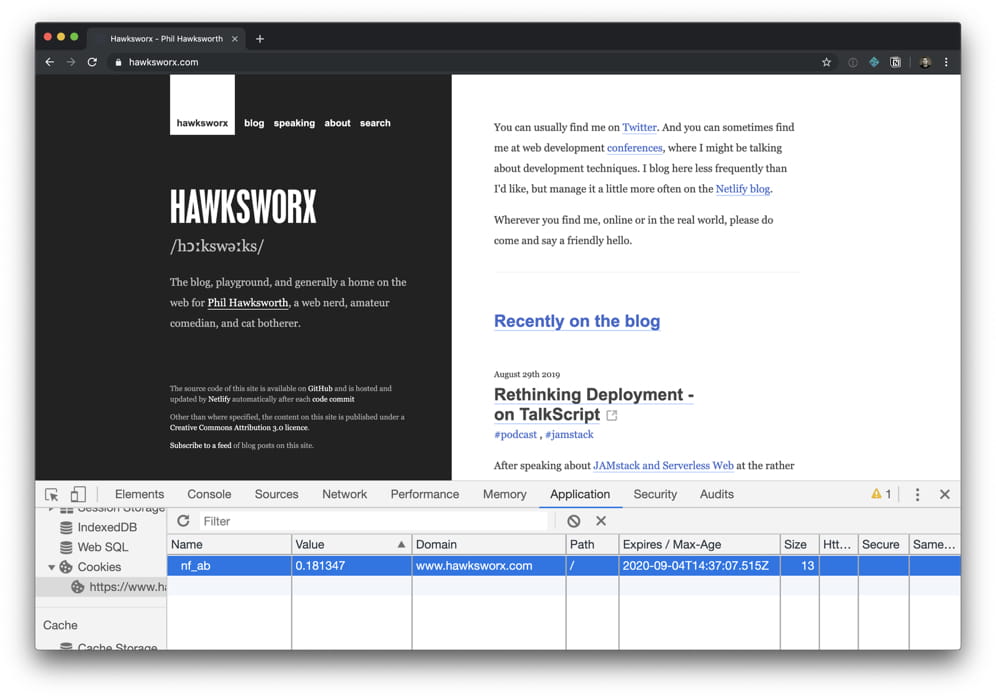Switch to the Network tab

[x=344, y=494]
